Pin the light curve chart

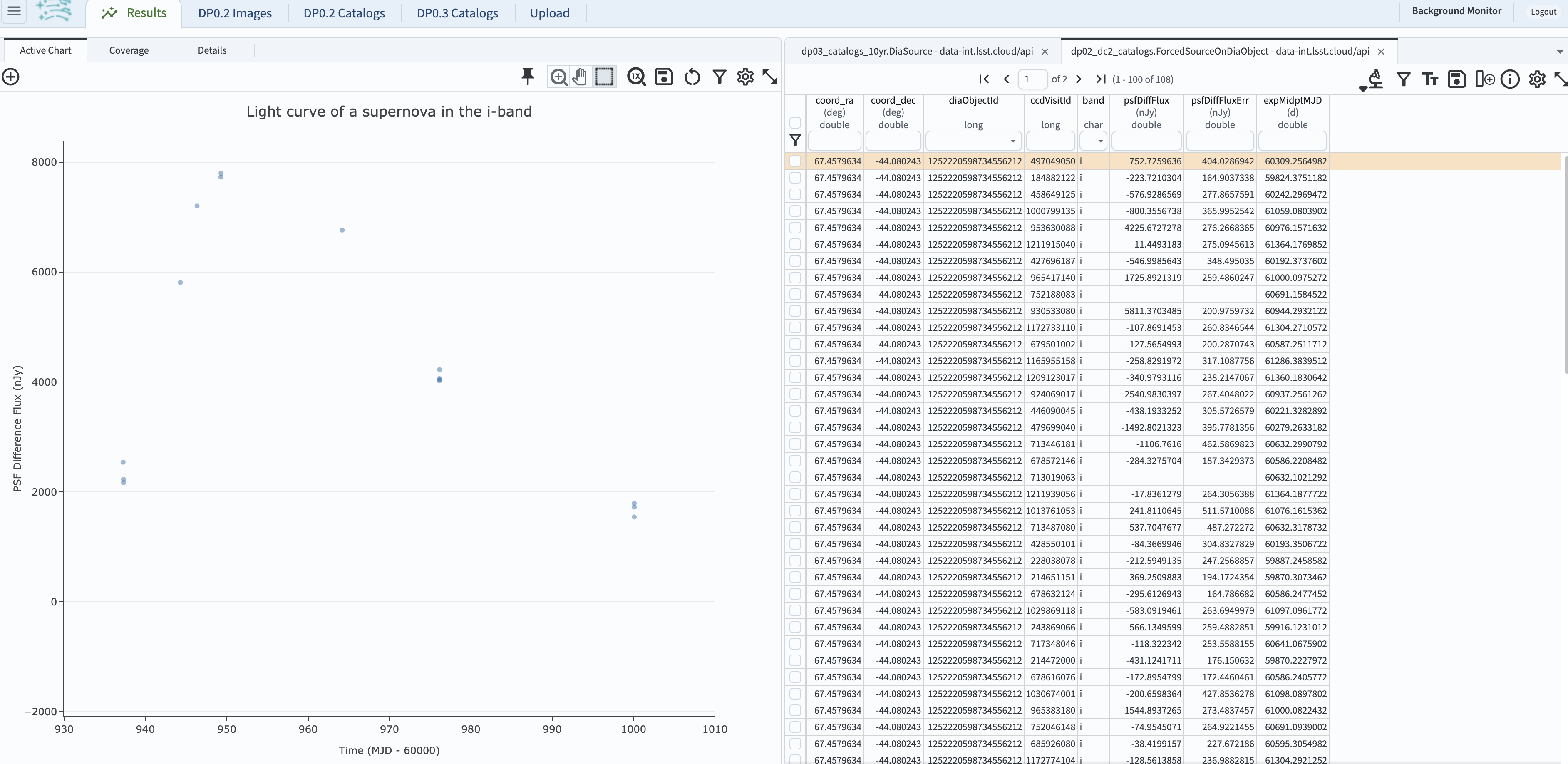tap(527, 77)
